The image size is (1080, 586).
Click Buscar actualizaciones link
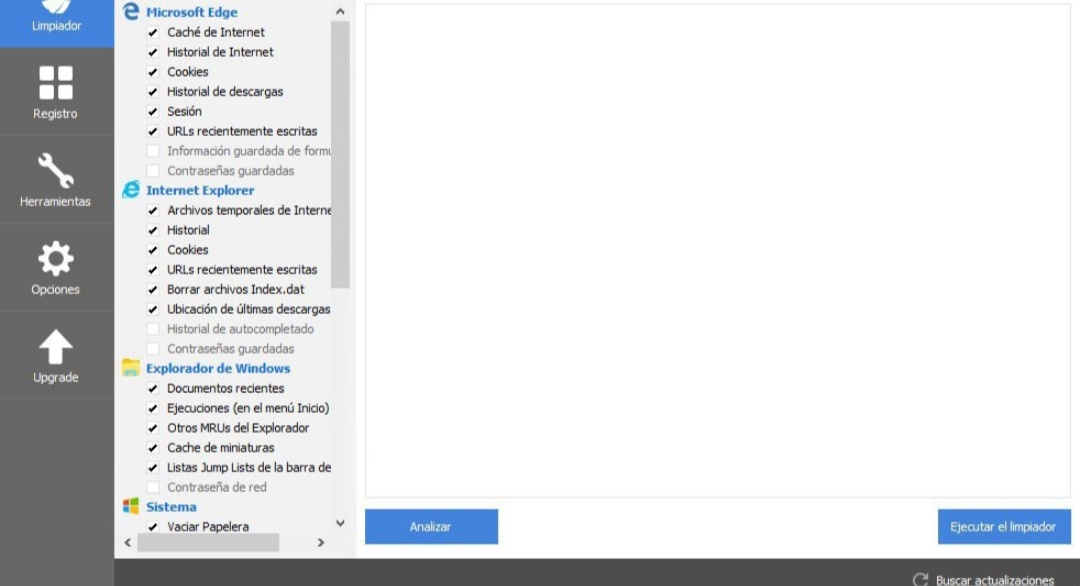click(995, 580)
